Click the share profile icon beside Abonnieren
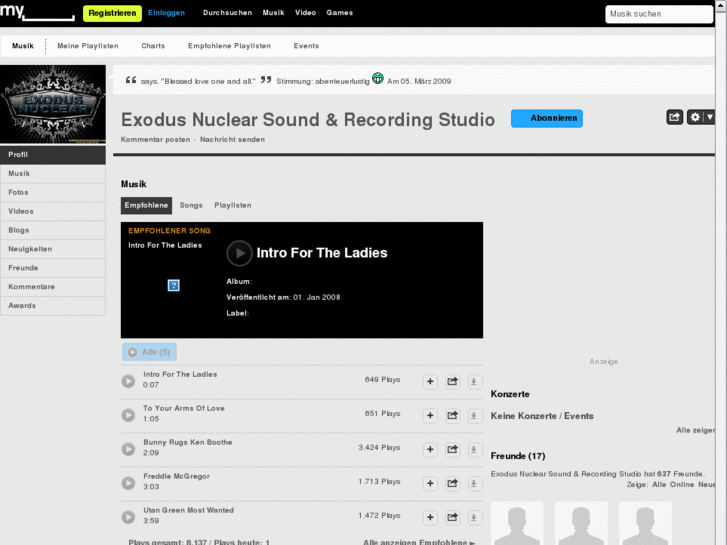 pos(675,117)
